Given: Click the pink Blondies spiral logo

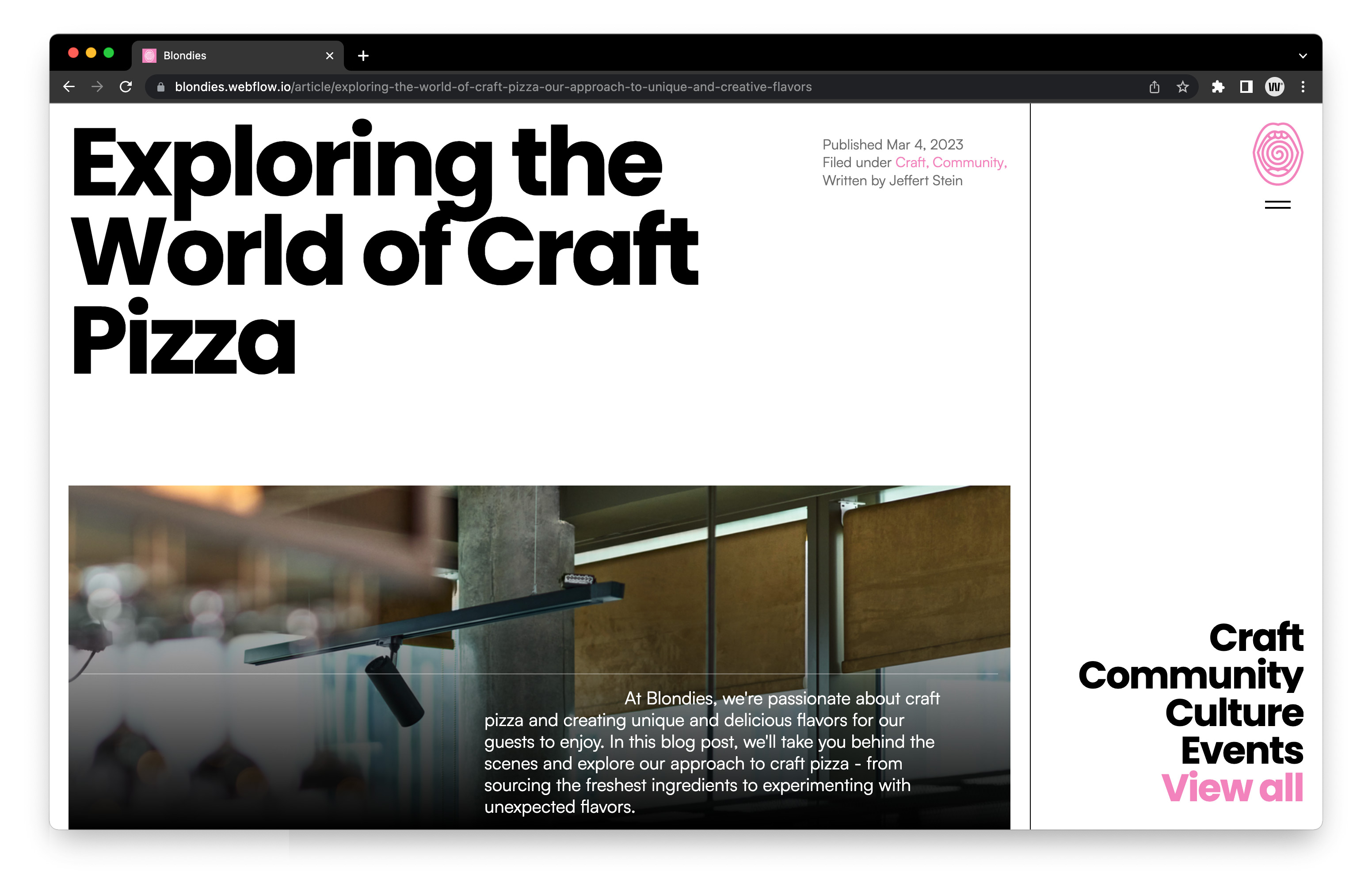Looking at the screenshot, I should point(1277,154).
